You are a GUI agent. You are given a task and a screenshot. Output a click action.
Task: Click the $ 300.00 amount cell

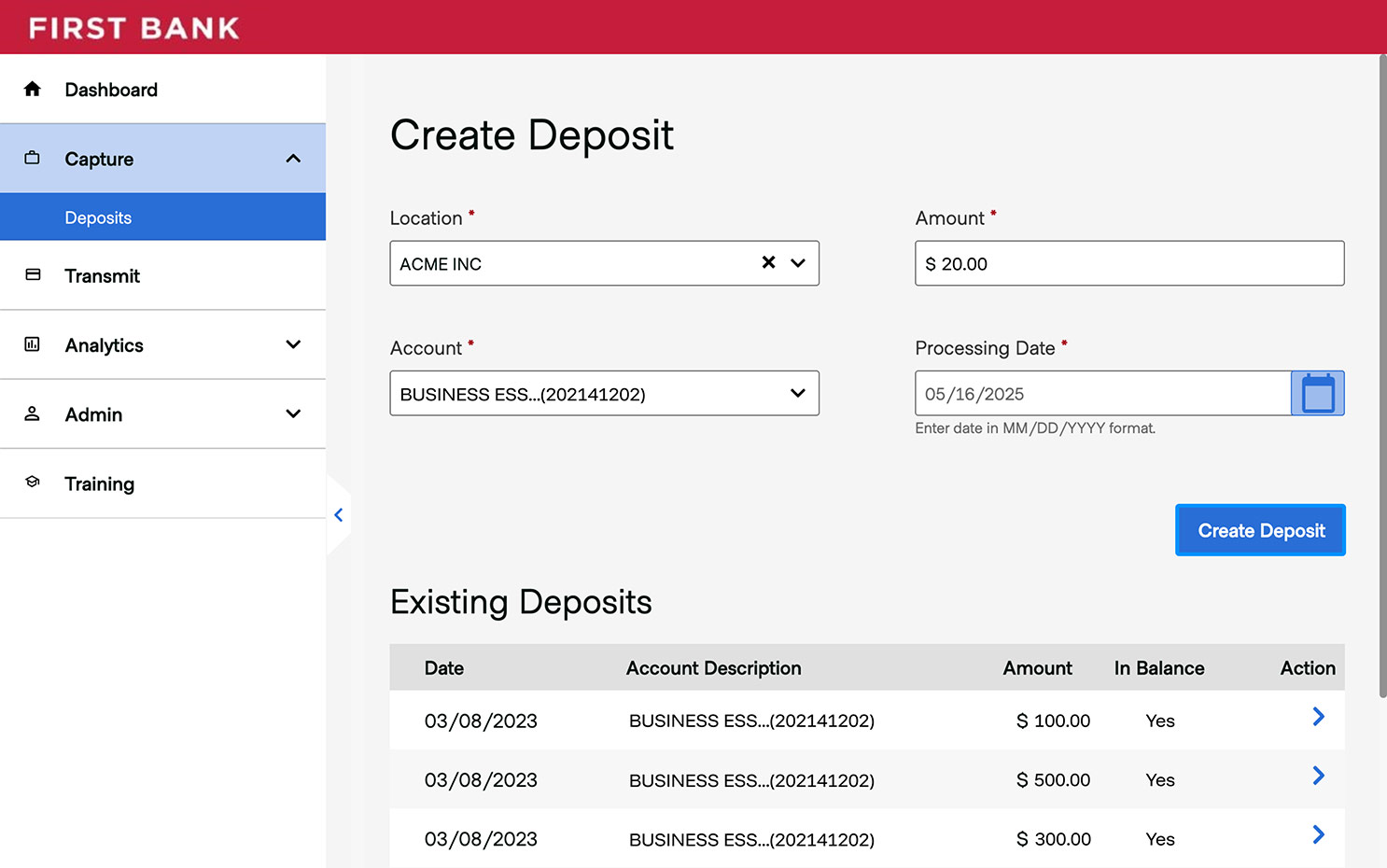tap(1053, 839)
